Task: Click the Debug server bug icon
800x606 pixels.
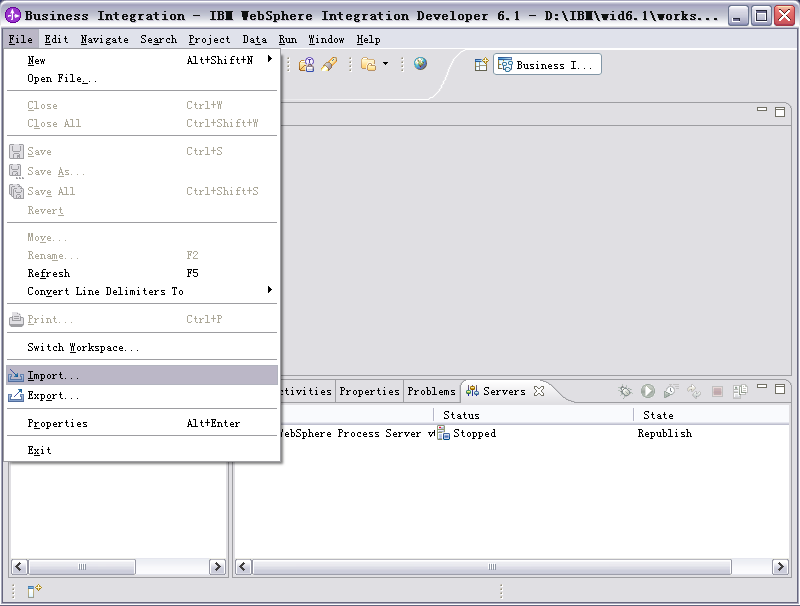Action: pyautogui.click(x=624, y=391)
